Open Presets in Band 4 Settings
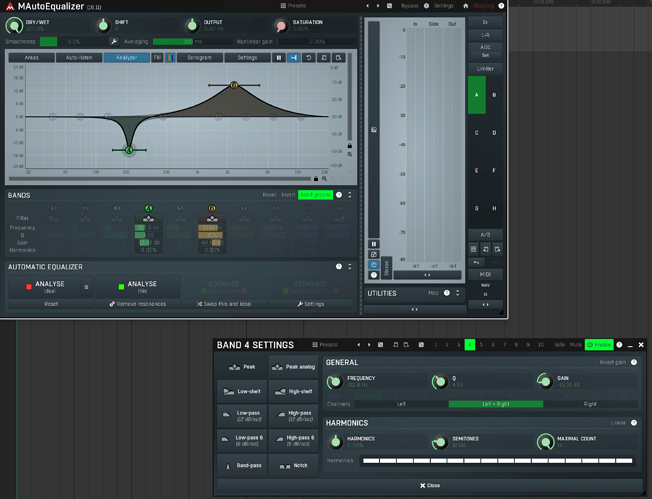The height and width of the screenshot is (499, 652). click(x=325, y=345)
